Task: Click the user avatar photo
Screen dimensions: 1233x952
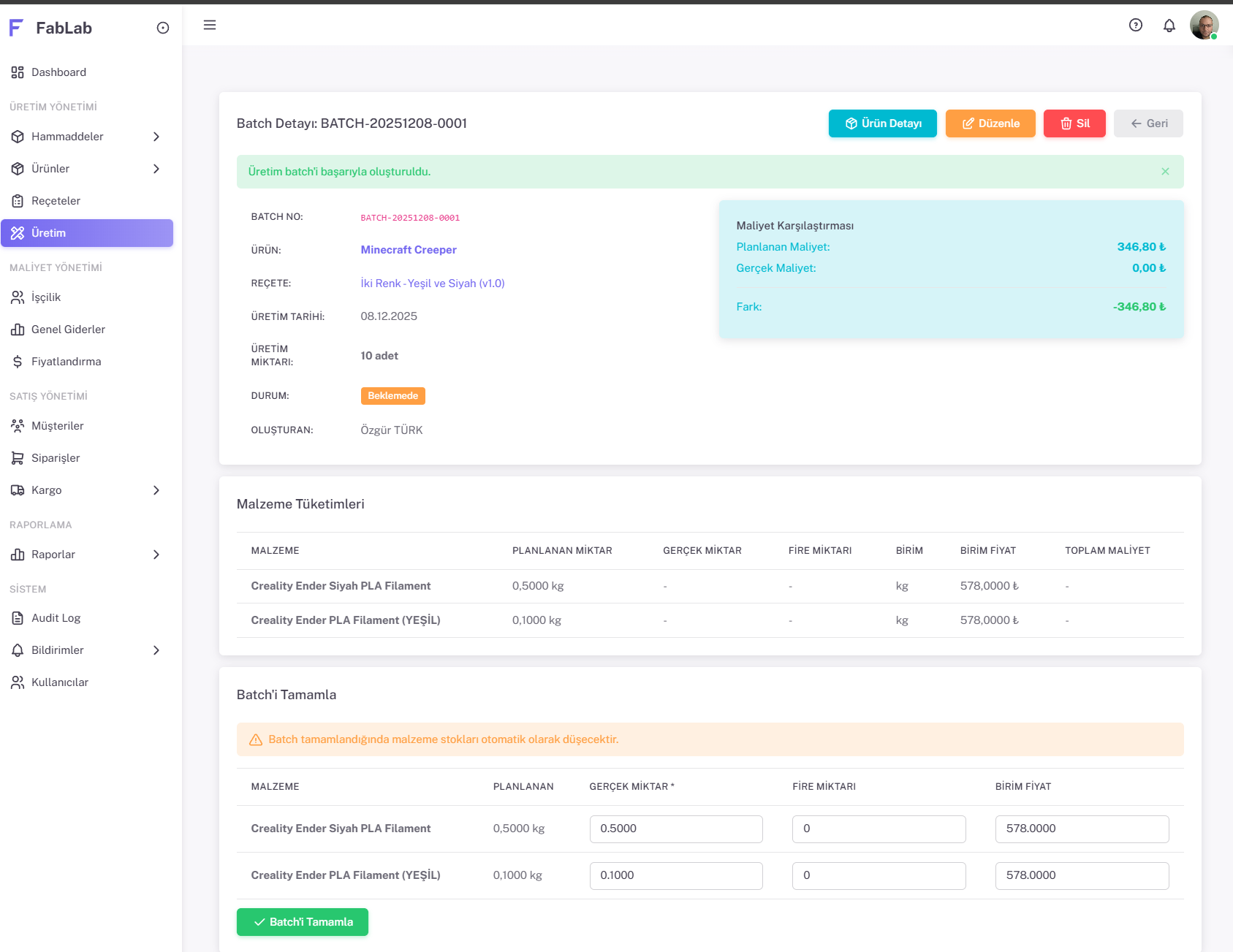Action: pos(1204,26)
